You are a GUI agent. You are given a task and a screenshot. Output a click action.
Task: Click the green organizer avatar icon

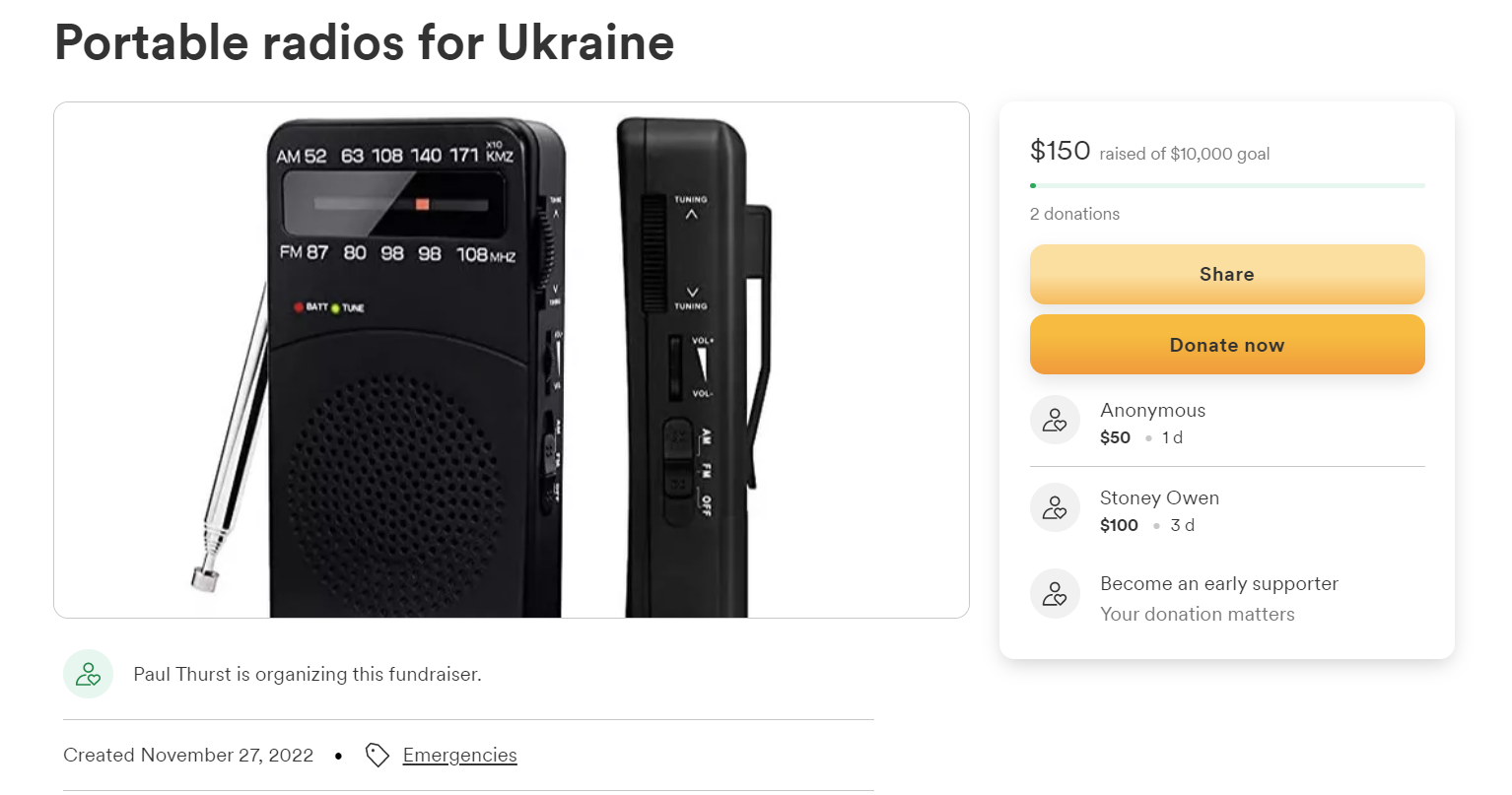pyautogui.click(x=88, y=674)
